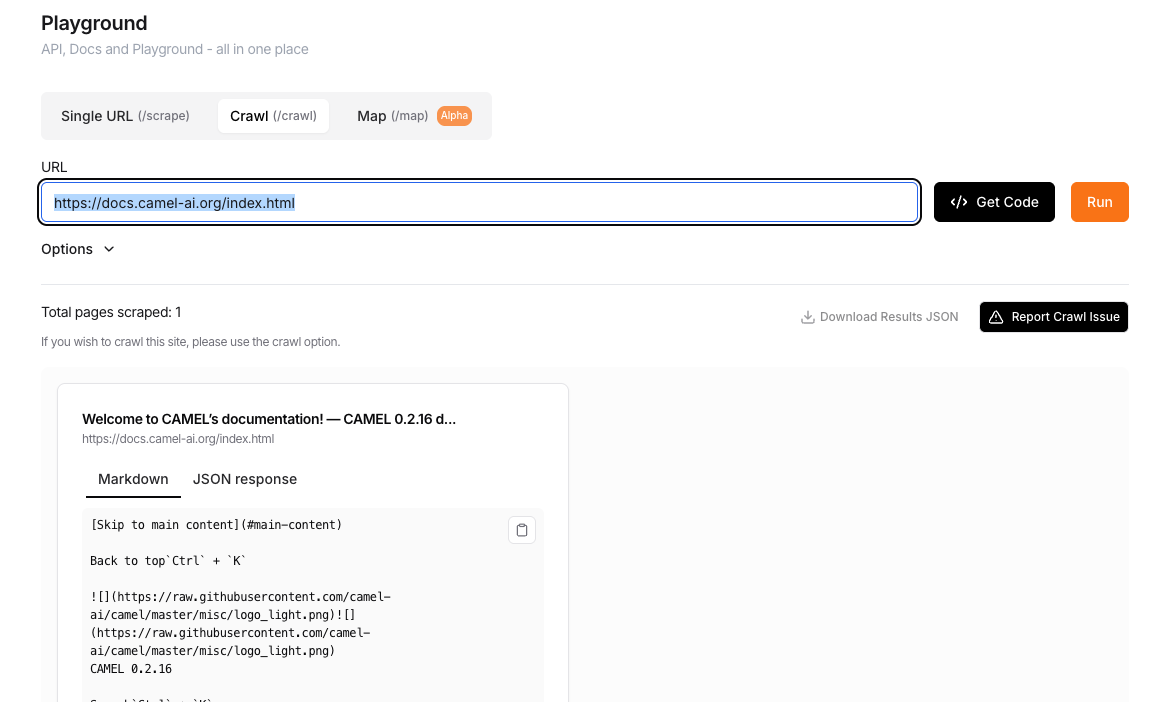The image size is (1167, 702).
Task: Click the orange Alpha badge
Action: click(x=454, y=116)
